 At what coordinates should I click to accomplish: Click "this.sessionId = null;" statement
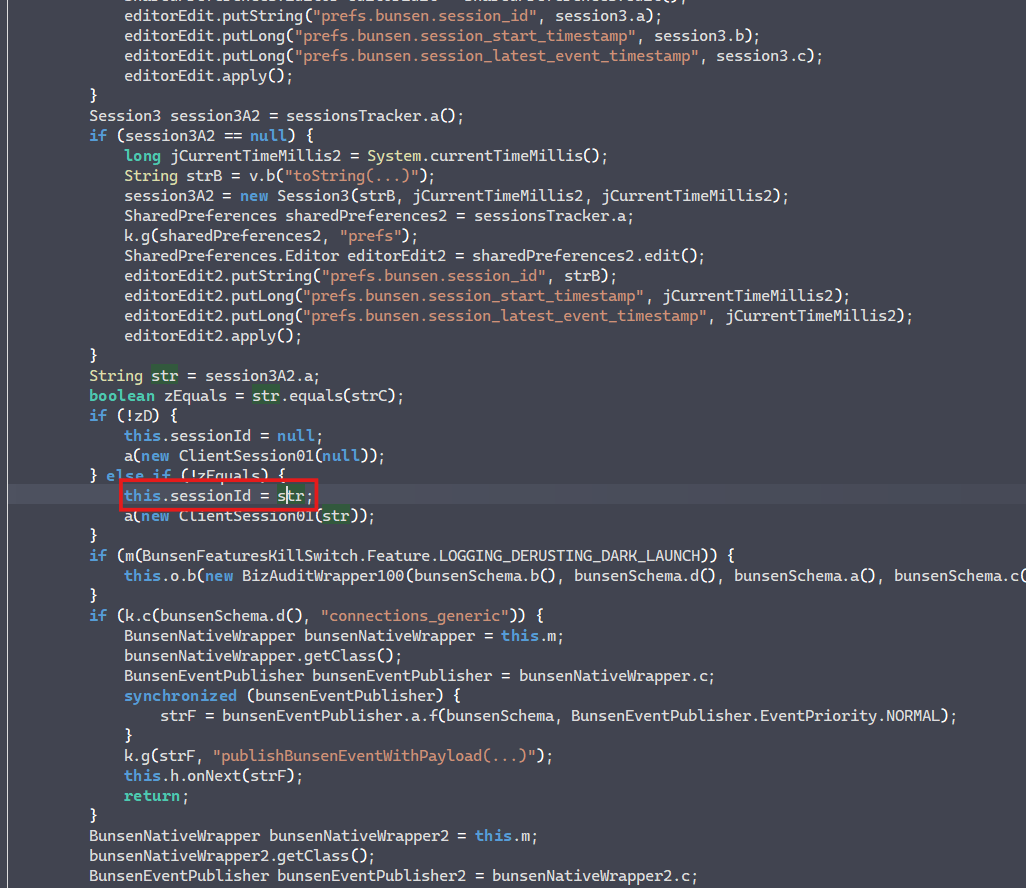click(x=223, y=436)
